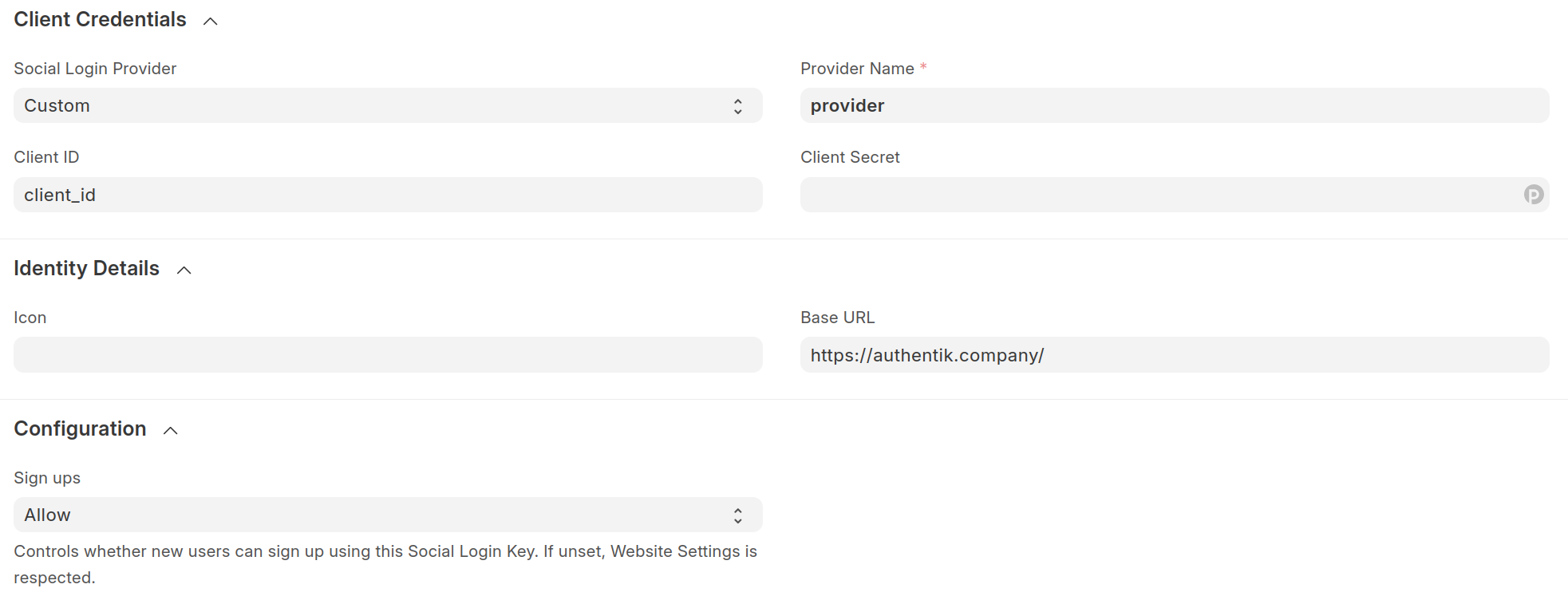Click the password manager icon in Client Secret
The height and width of the screenshot is (604, 1568).
click(x=1533, y=195)
